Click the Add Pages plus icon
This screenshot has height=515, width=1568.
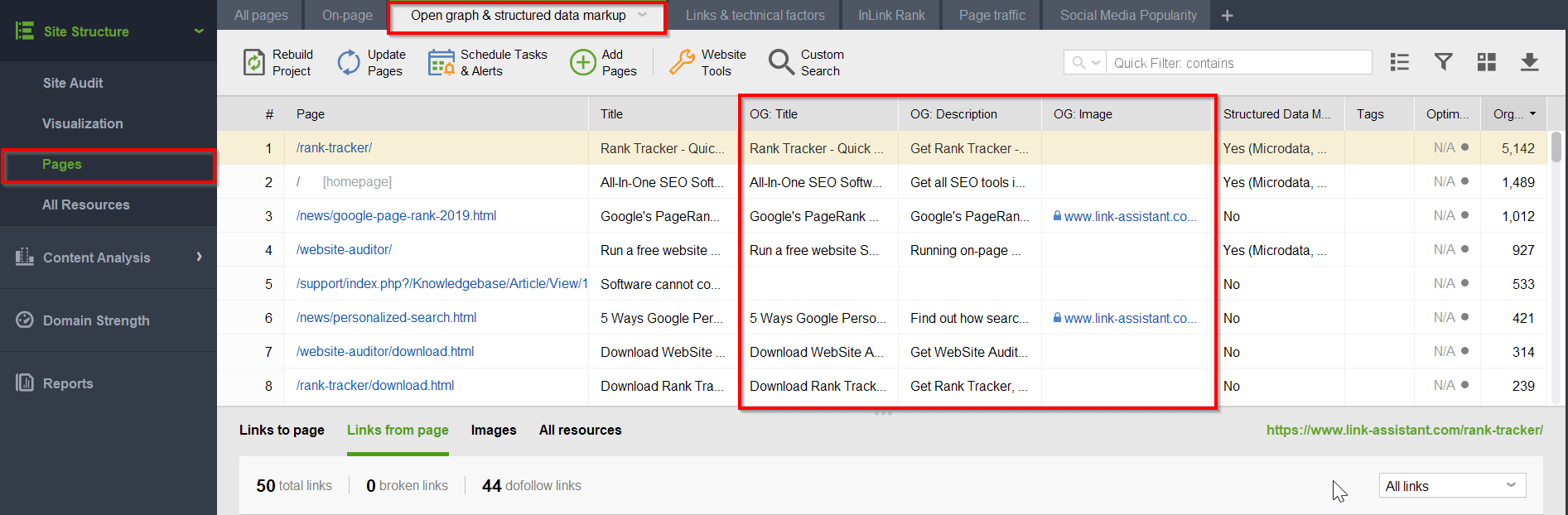coord(583,62)
